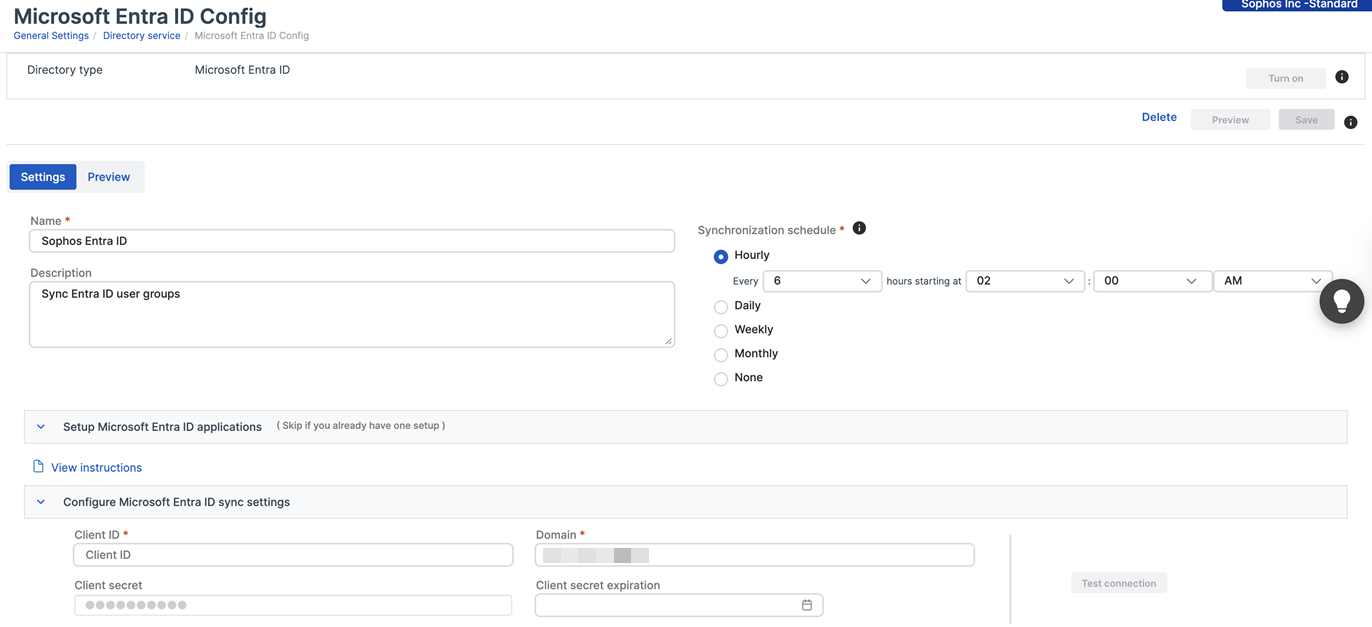The height and width of the screenshot is (627, 1372).
Task: Click the View instructions link
Action: pos(96,467)
